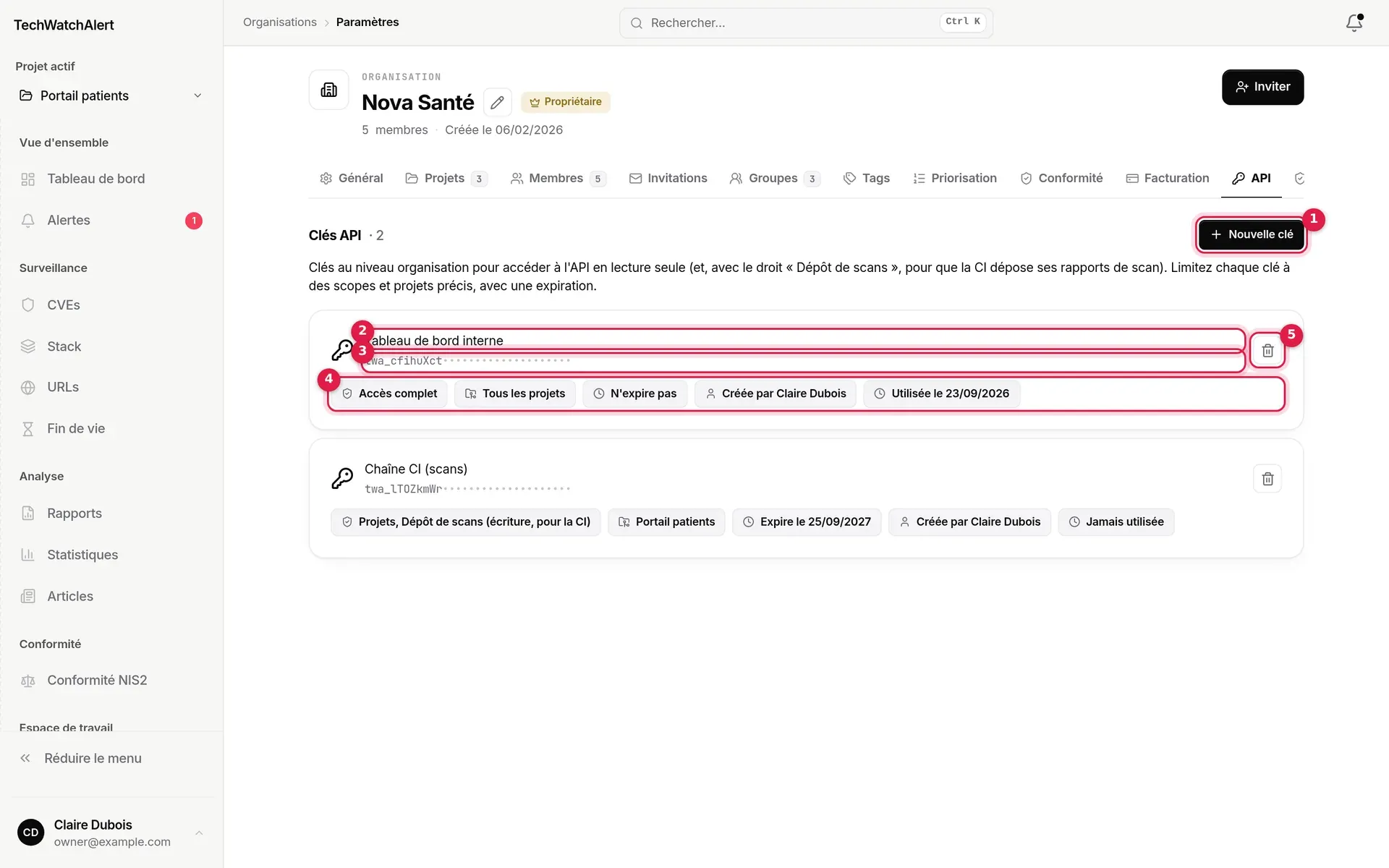
Task: Switch to the Général tab
Action: (x=352, y=178)
